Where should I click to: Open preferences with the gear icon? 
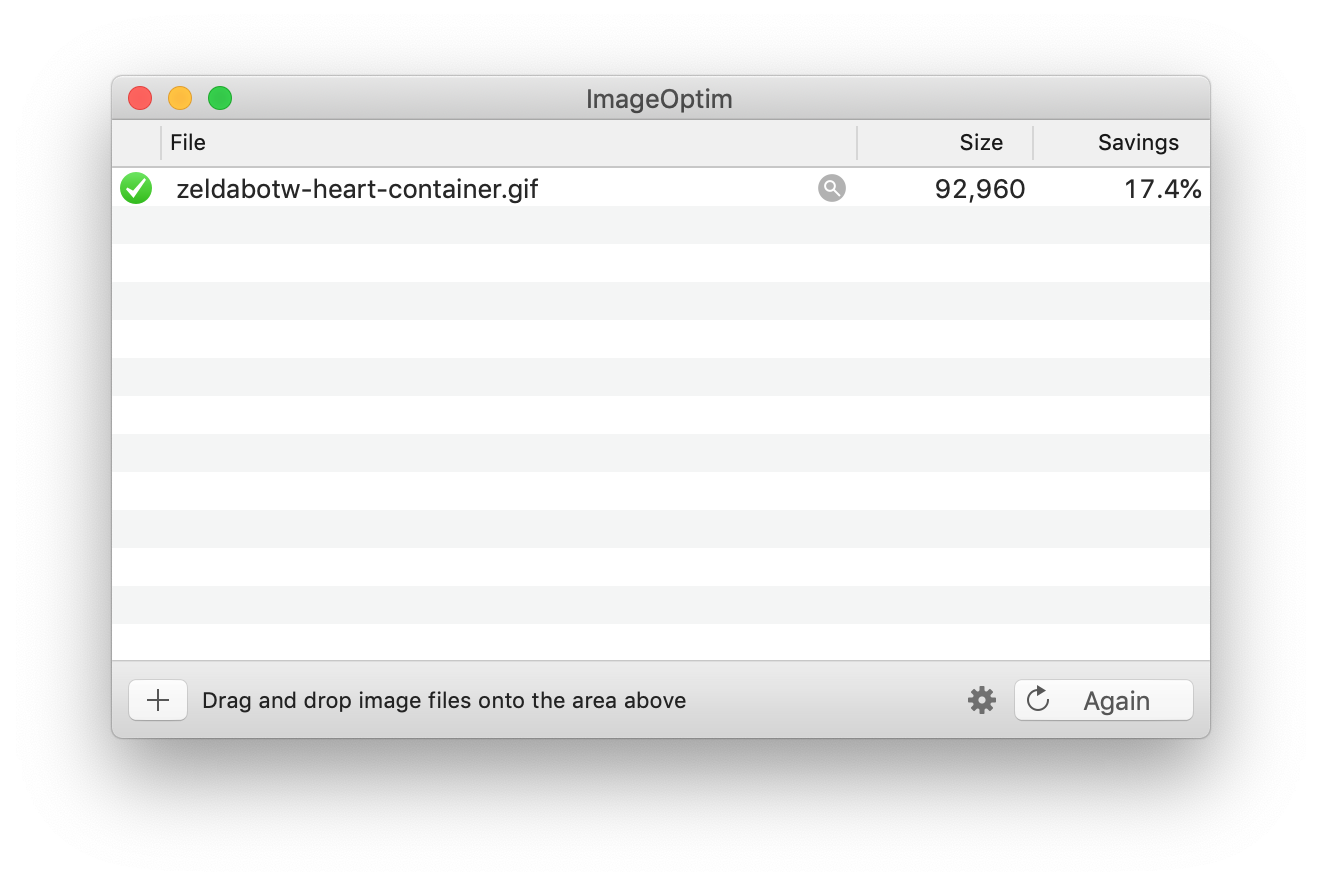click(982, 700)
